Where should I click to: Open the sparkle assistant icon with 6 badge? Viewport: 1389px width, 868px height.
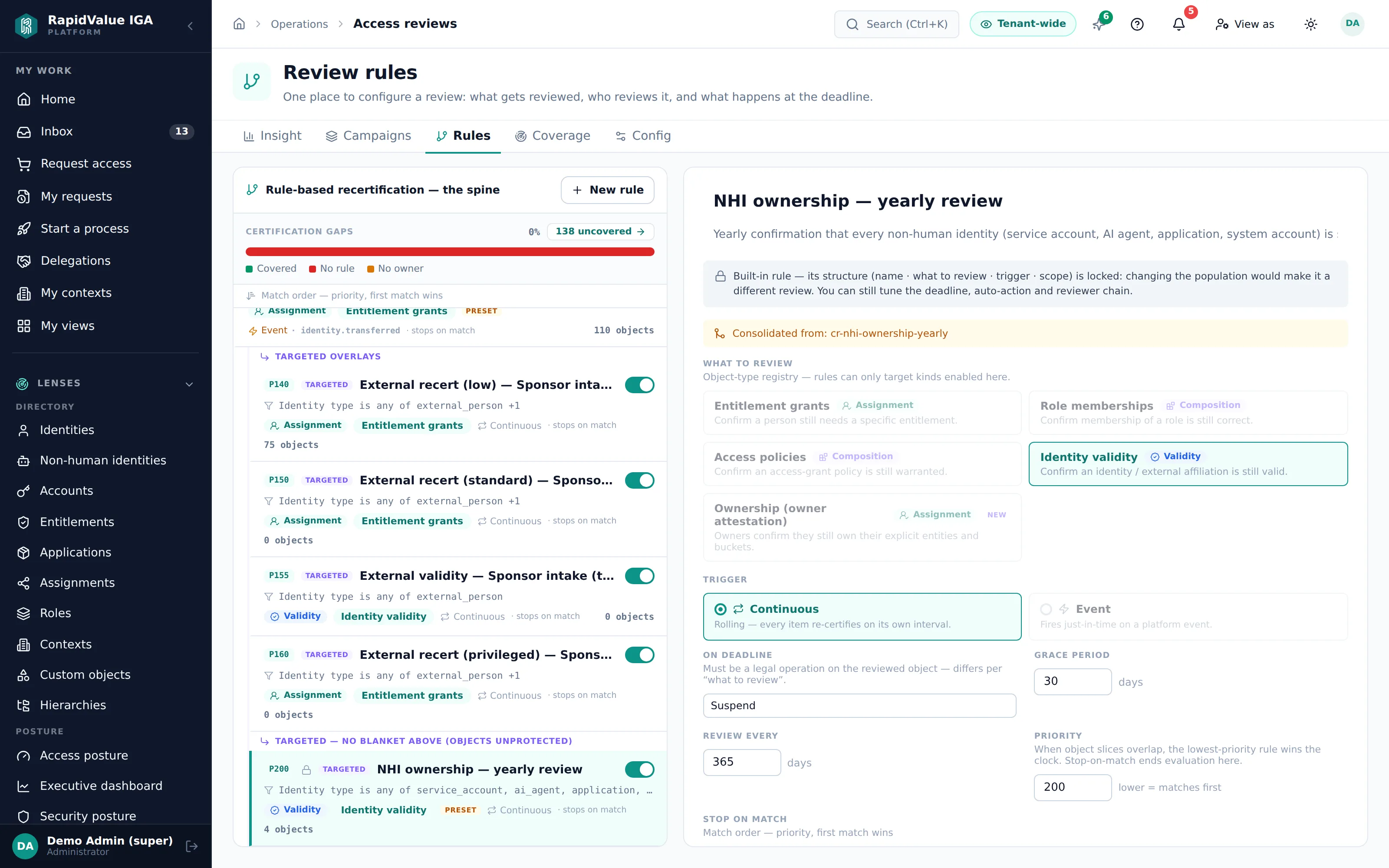[1099, 24]
